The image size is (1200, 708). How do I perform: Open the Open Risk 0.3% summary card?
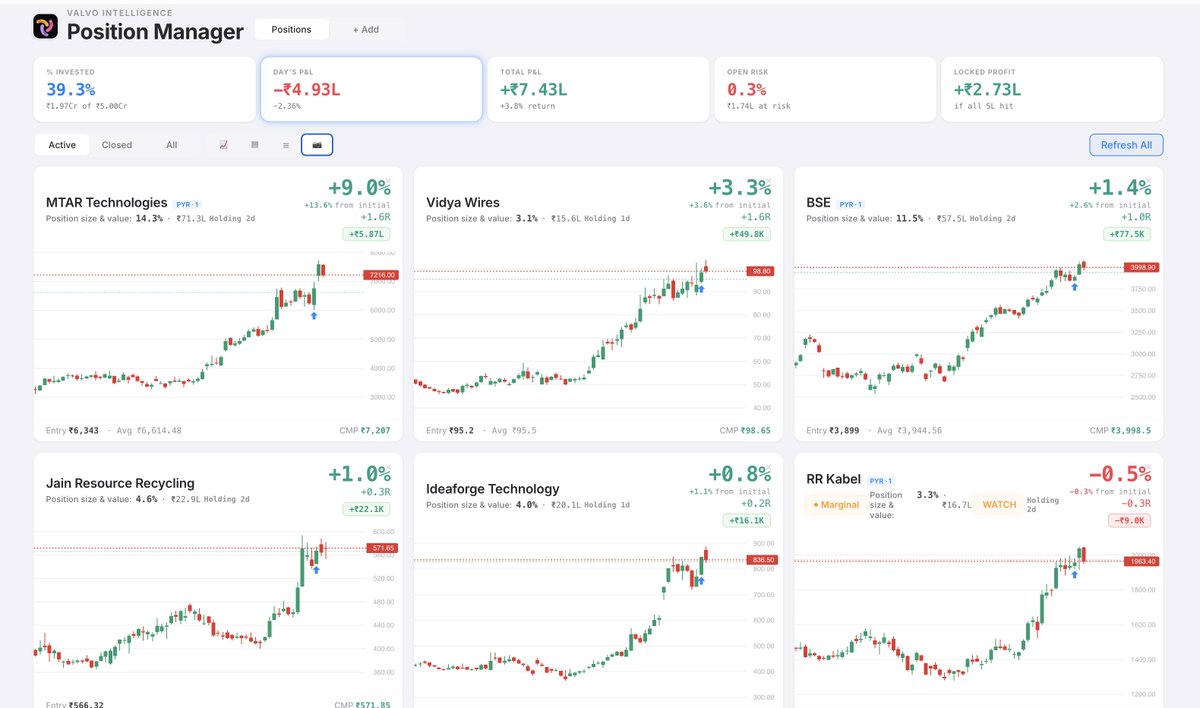point(825,89)
